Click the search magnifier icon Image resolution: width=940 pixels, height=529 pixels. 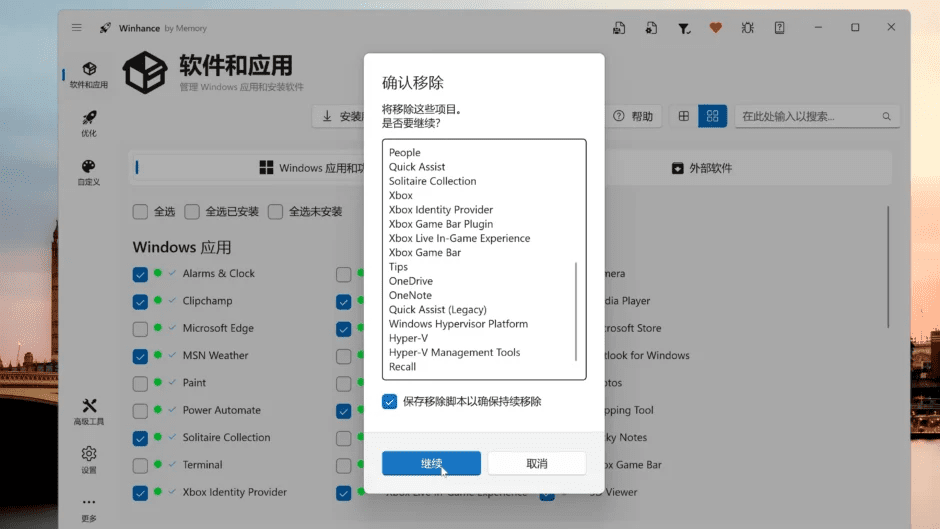pos(887,116)
